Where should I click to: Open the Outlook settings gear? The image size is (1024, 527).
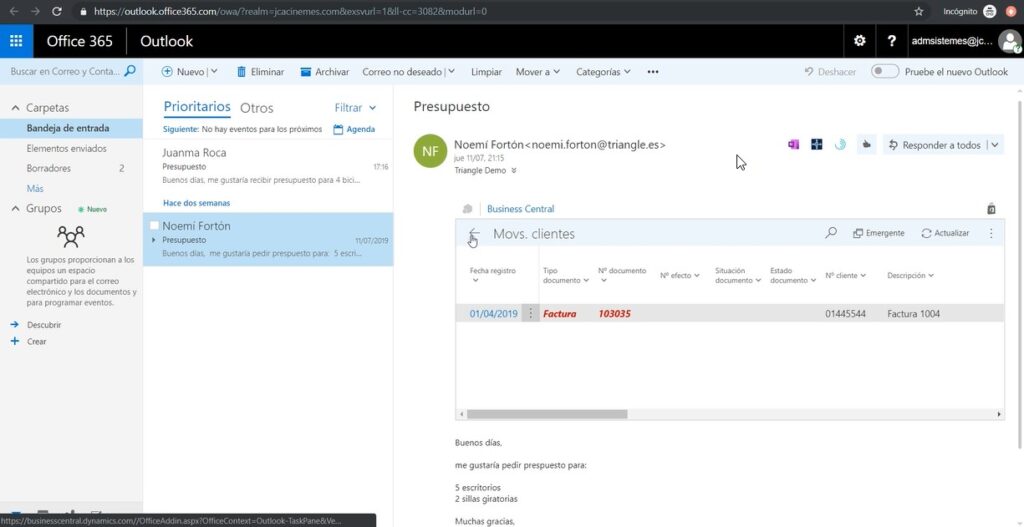pyautogui.click(x=859, y=41)
